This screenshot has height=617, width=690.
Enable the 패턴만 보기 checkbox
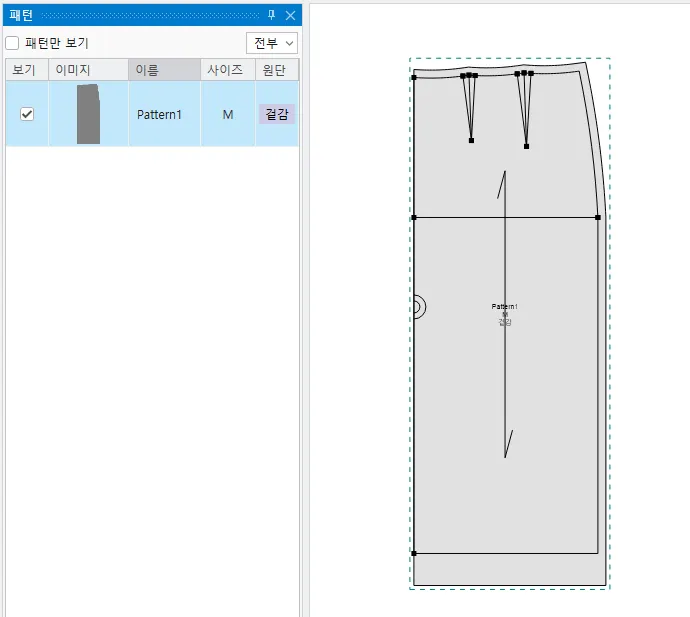click(x=12, y=43)
